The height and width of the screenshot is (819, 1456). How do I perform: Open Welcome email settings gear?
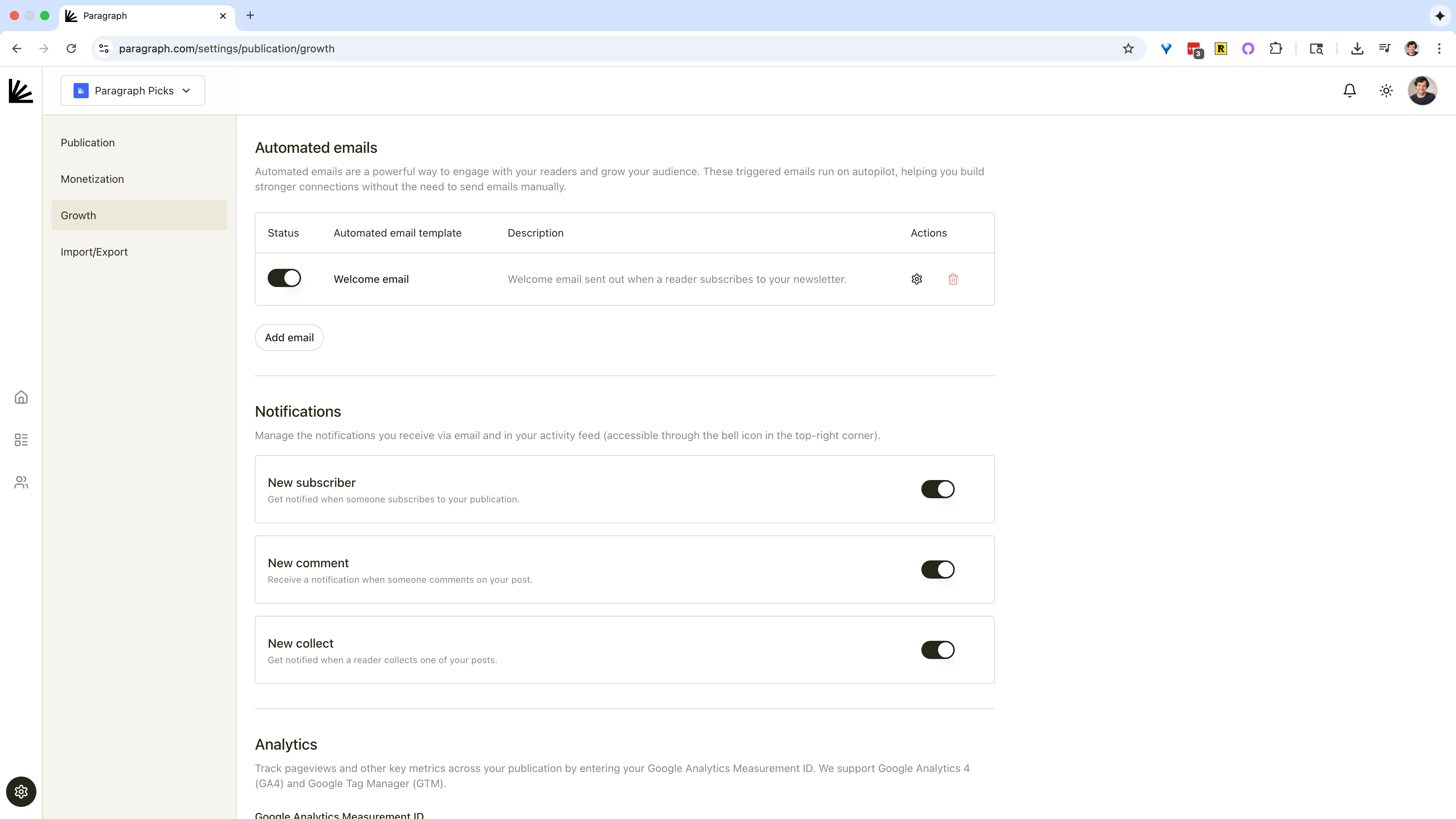coord(917,279)
